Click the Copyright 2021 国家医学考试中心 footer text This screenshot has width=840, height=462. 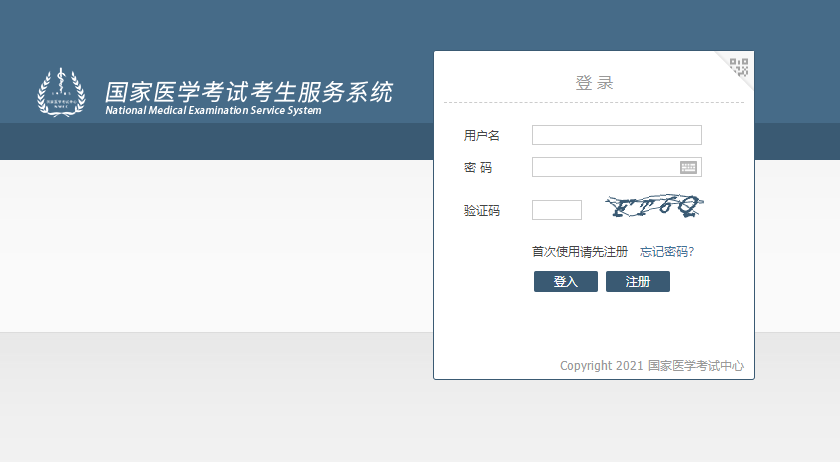tap(651, 366)
